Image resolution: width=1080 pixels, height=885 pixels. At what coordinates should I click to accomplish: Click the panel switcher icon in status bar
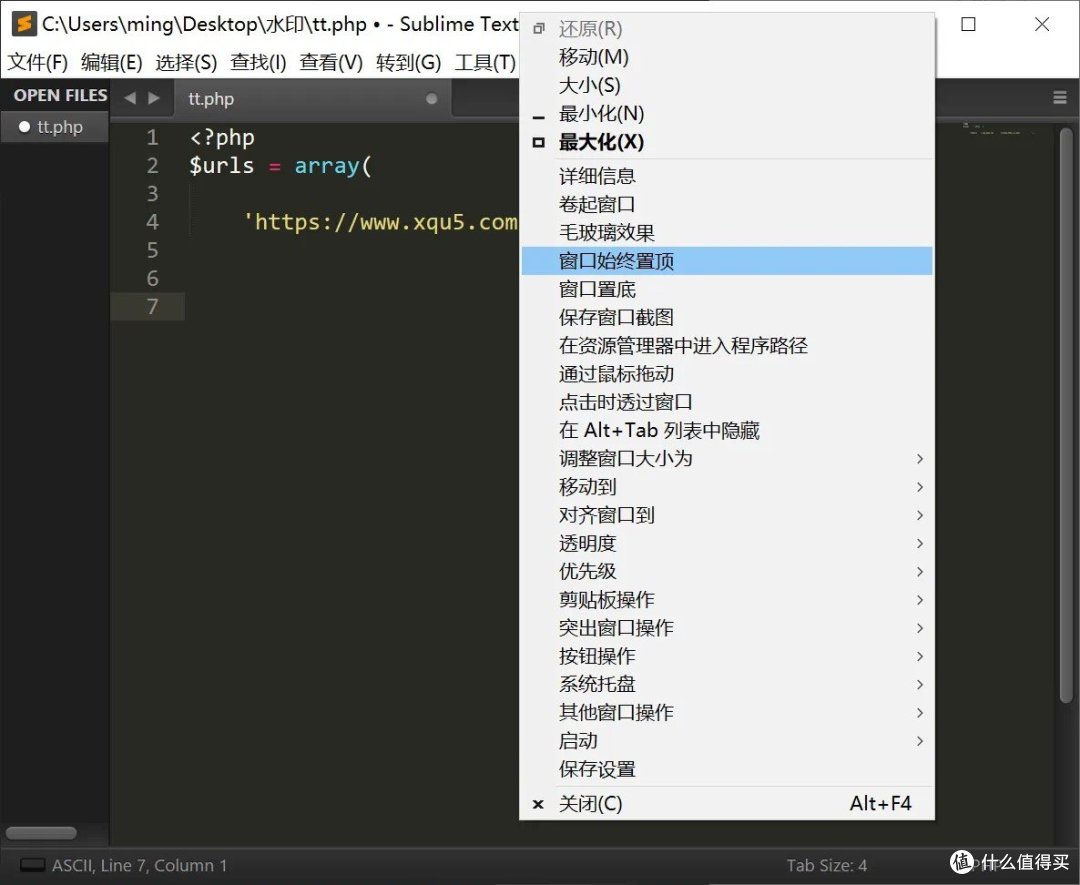pyautogui.click(x=32, y=865)
